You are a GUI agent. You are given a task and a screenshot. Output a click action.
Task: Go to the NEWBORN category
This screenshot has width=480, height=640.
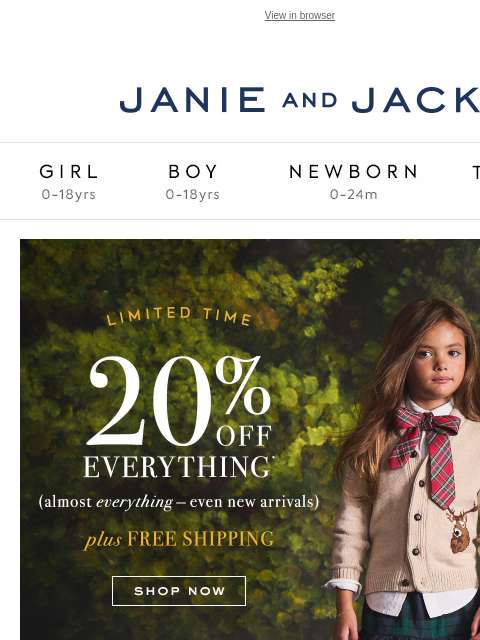coord(353,171)
